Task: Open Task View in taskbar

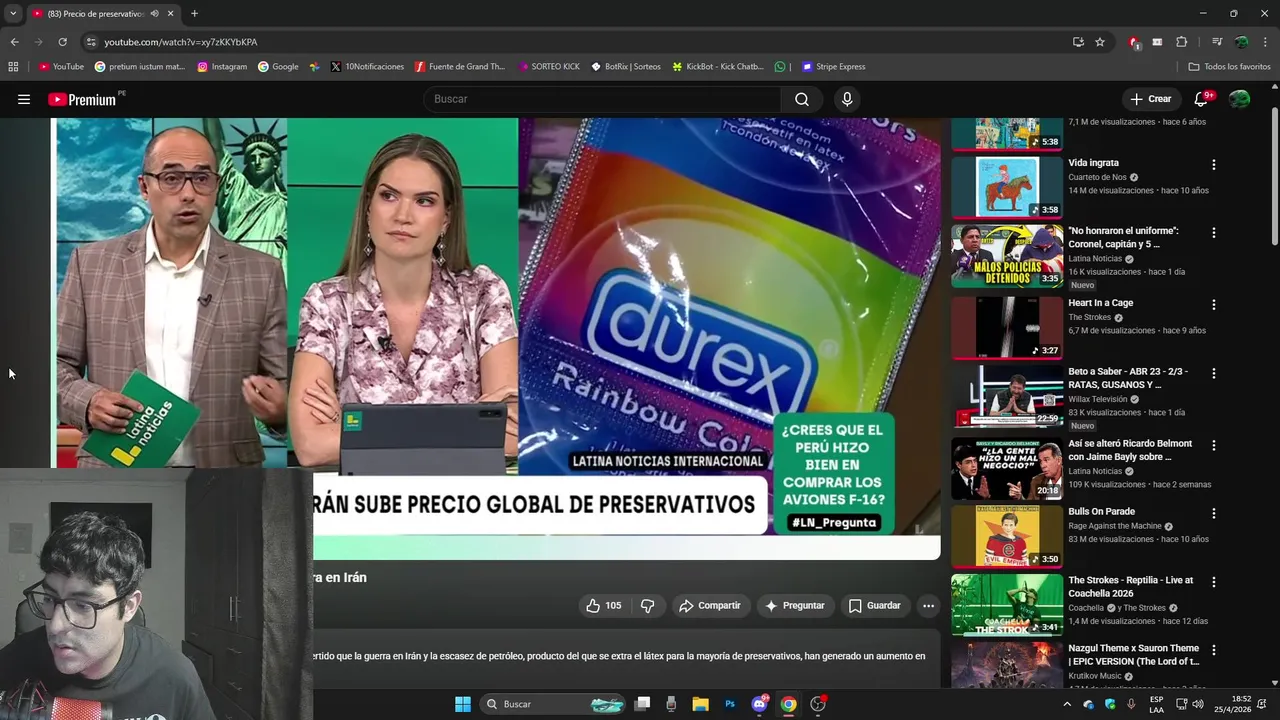Action: click(x=643, y=704)
